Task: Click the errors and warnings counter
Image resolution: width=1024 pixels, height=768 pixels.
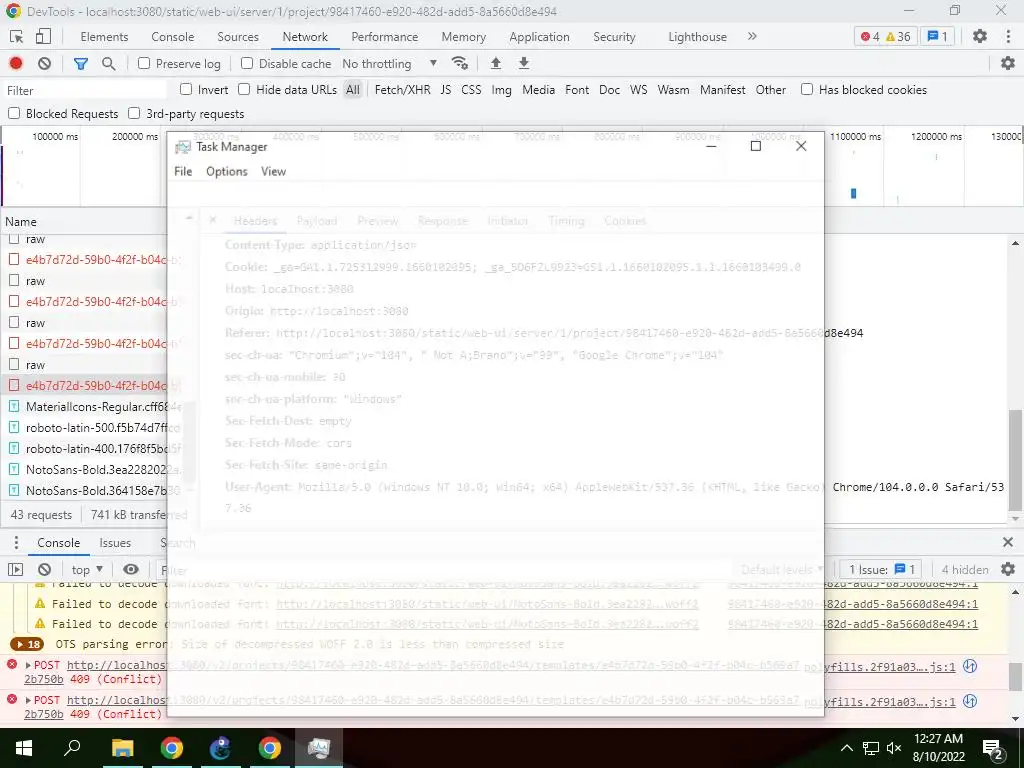Action: 885,37
